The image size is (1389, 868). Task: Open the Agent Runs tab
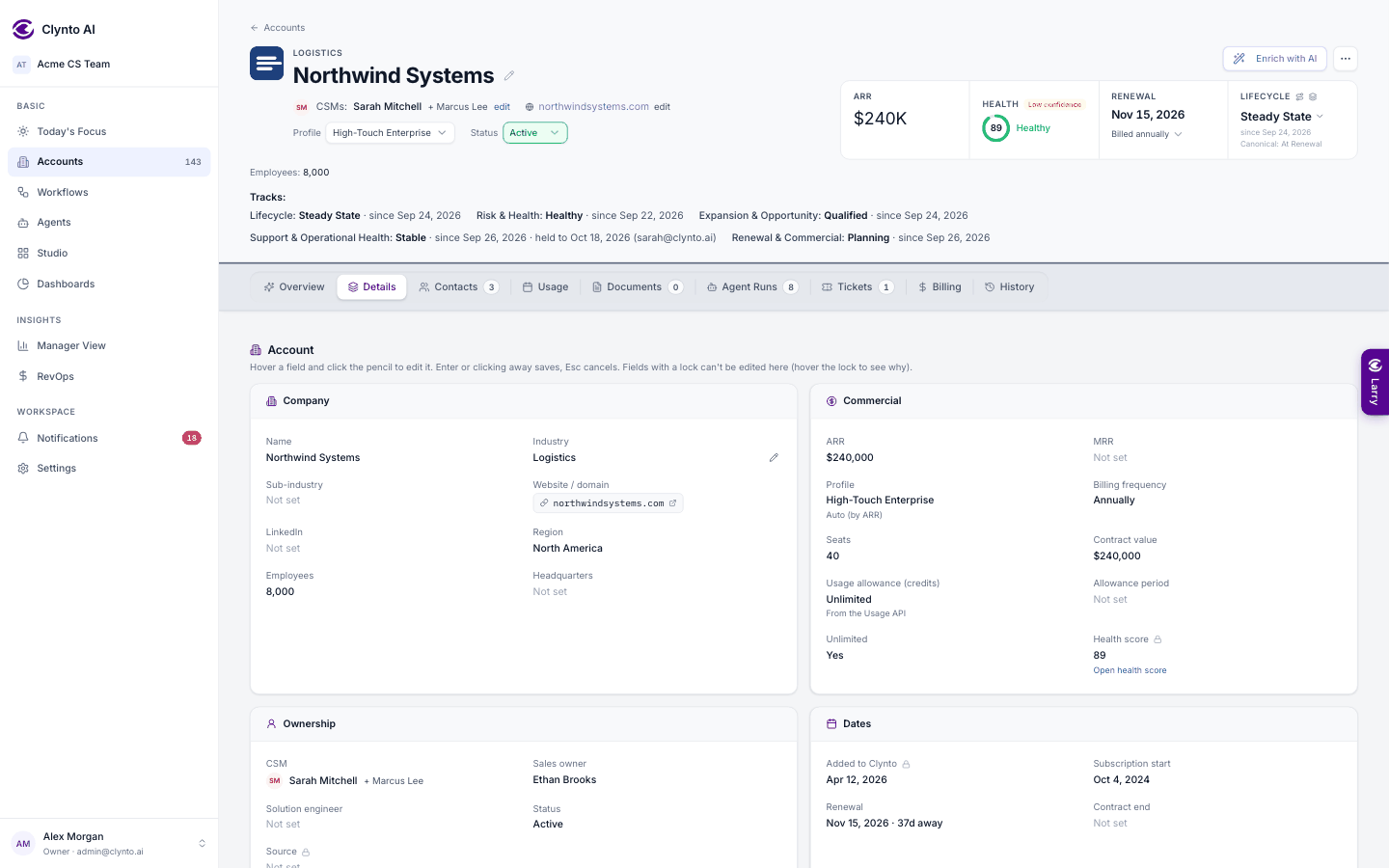coord(752,287)
